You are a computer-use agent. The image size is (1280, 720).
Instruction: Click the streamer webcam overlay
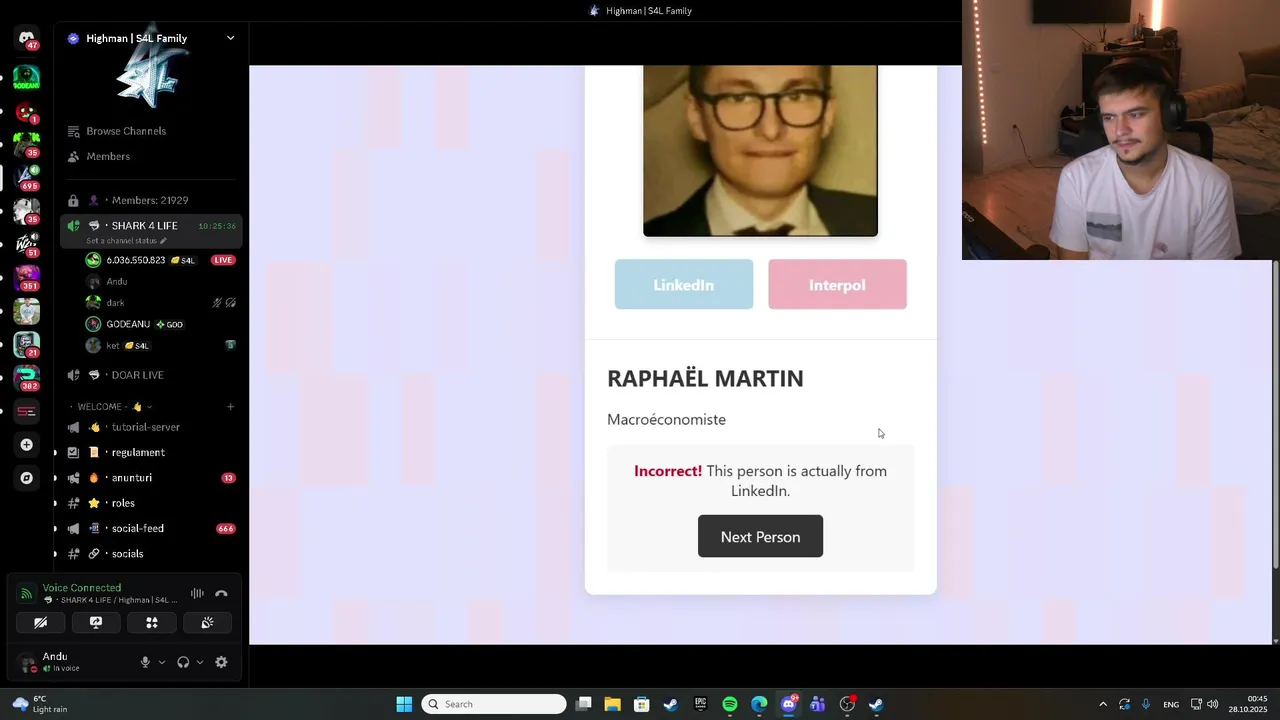pyautogui.click(x=1121, y=130)
